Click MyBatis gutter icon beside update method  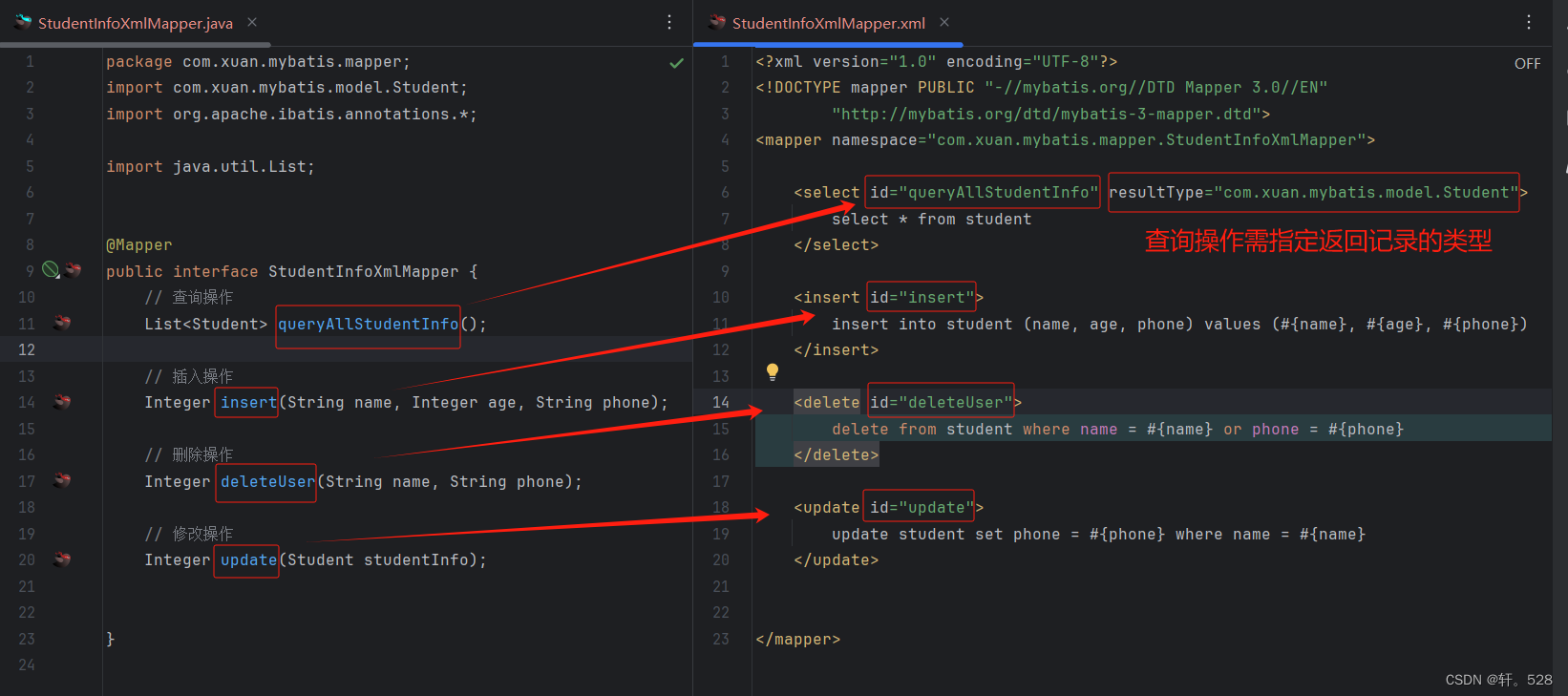[x=62, y=559]
